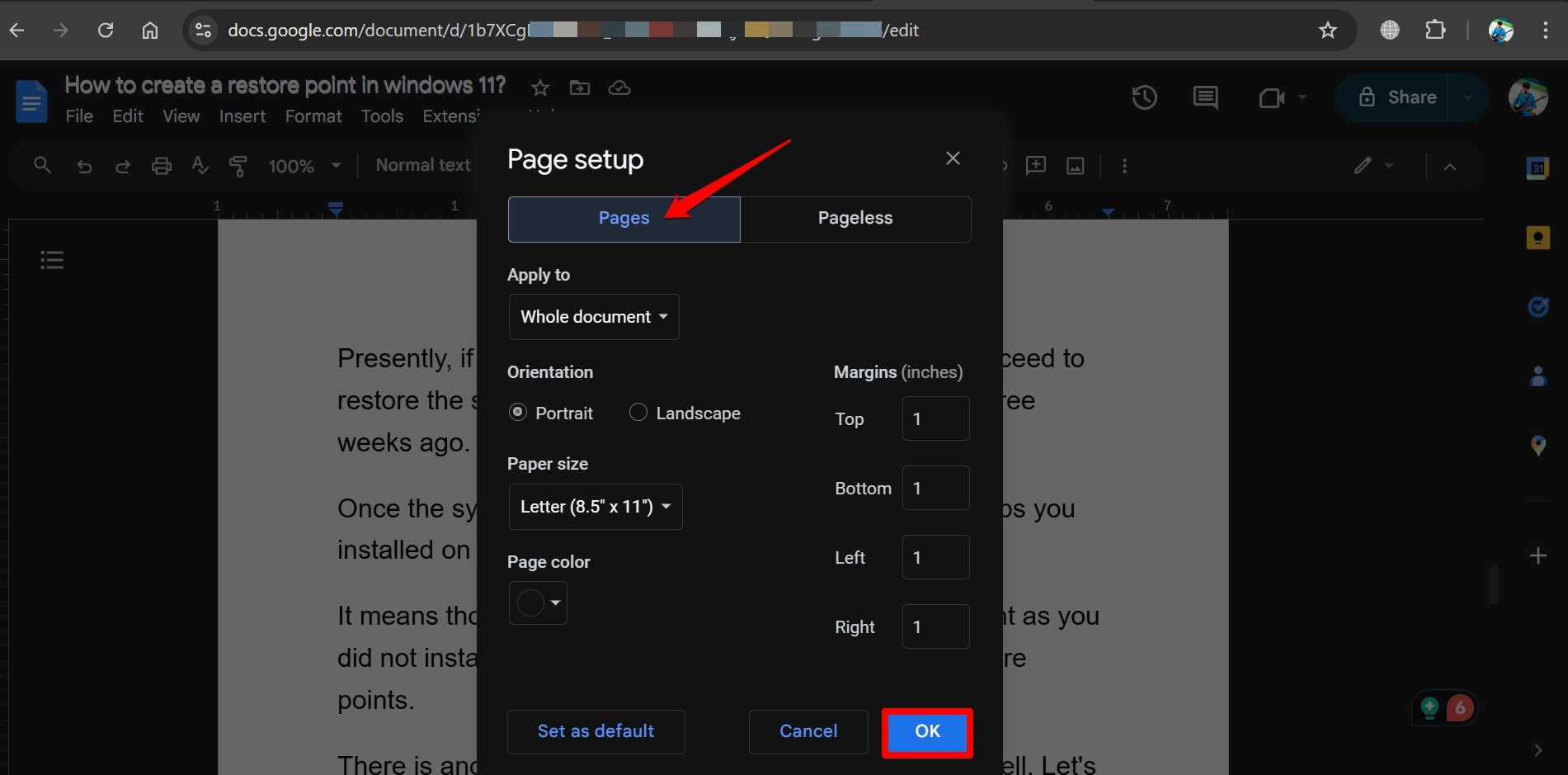
Task: Select Portrait orientation
Action: pos(518,412)
